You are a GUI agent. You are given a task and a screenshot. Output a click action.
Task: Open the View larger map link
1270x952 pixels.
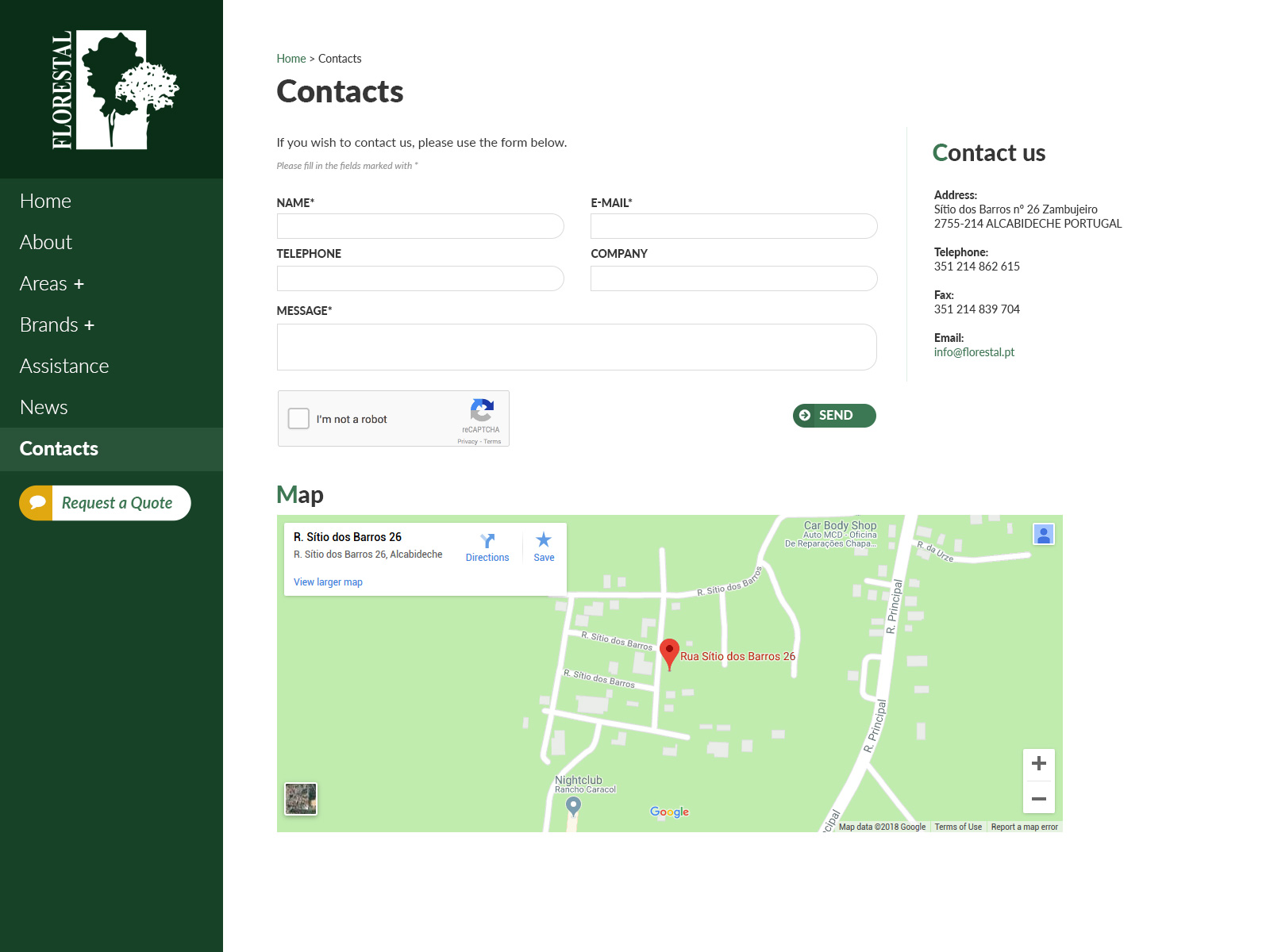328,582
